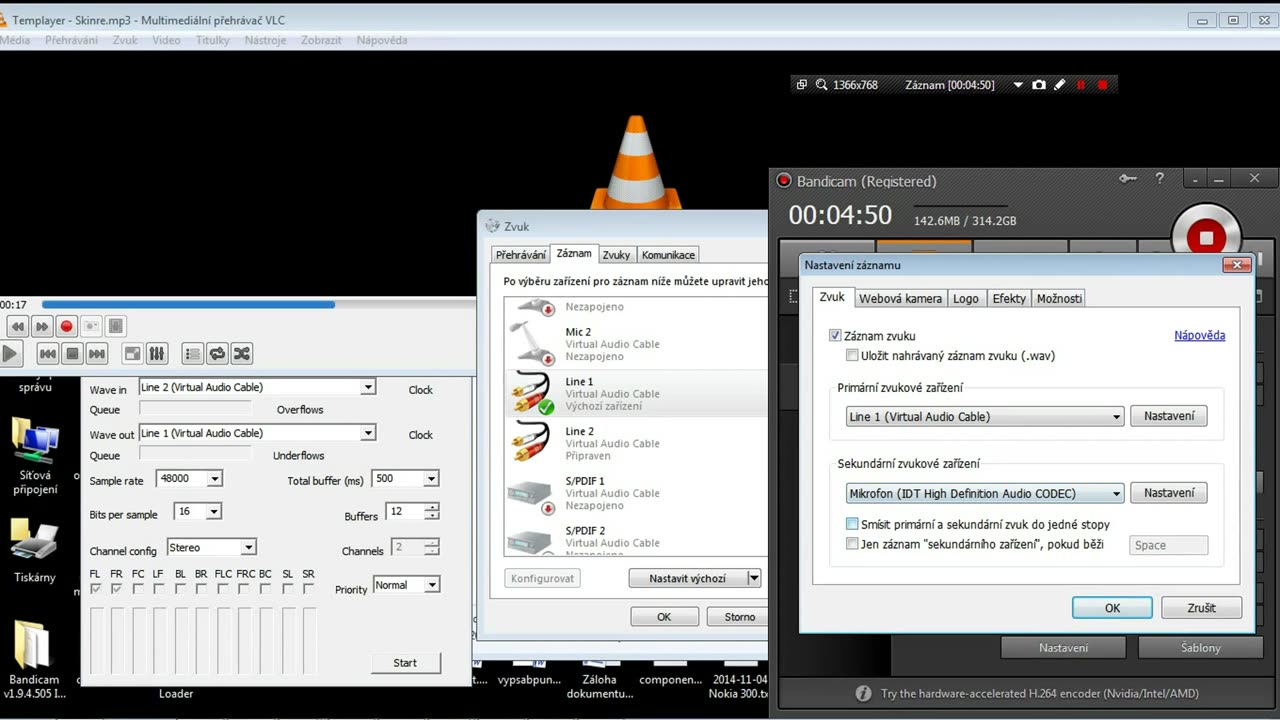Toggle VLC shuffle icon

click(x=242, y=353)
